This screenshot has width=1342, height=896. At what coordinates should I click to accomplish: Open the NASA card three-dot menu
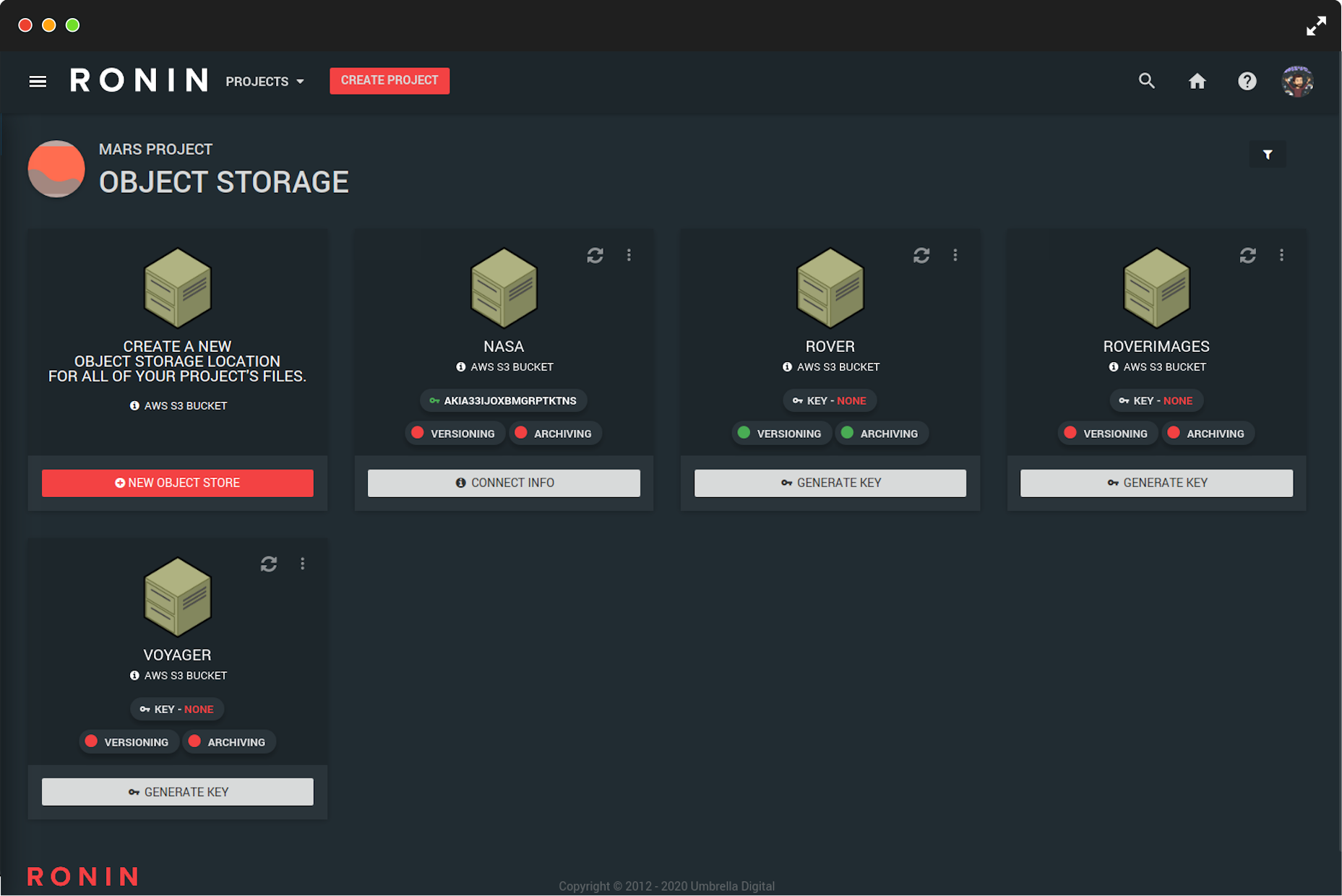tap(629, 255)
